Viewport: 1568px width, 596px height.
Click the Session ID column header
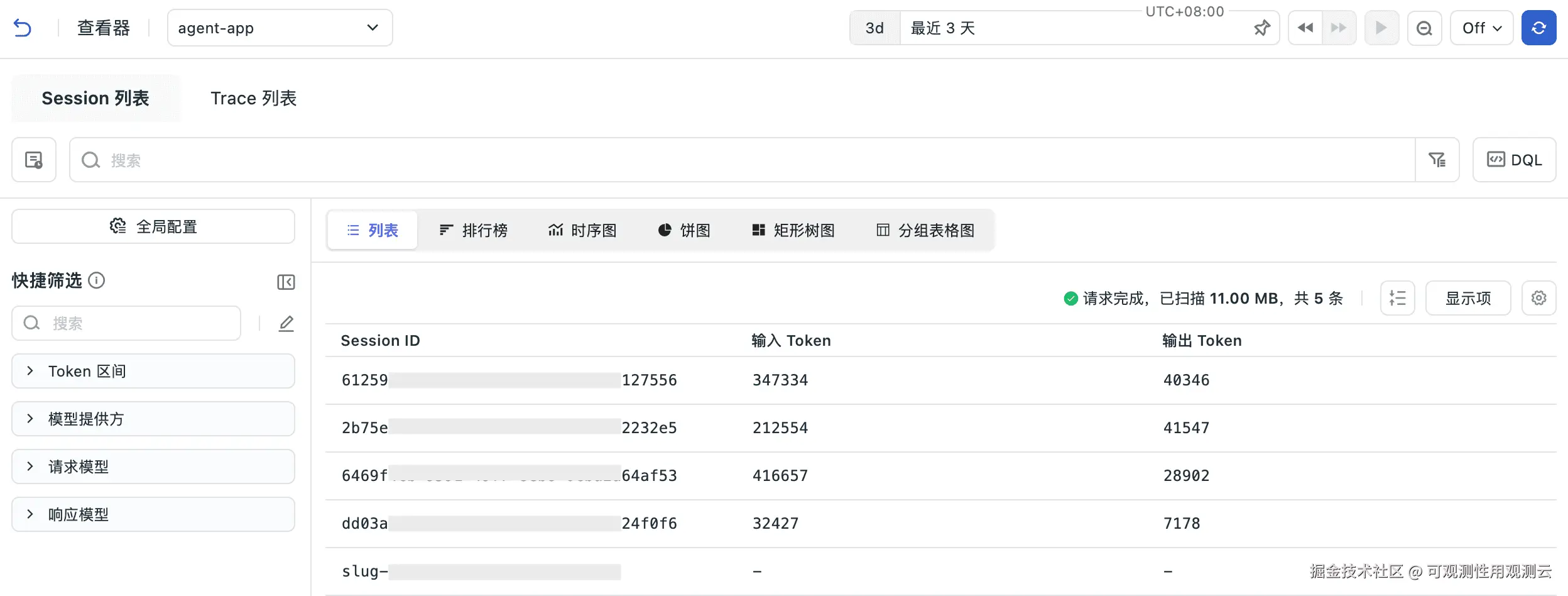380,341
